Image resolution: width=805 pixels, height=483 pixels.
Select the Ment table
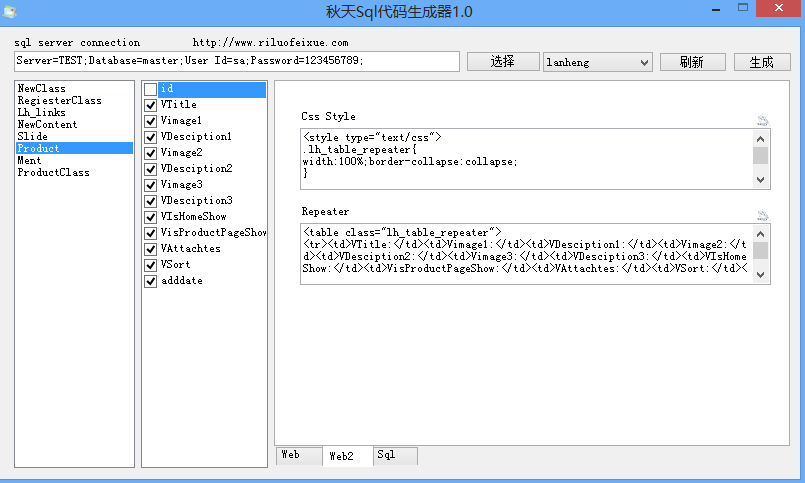pos(74,160)
